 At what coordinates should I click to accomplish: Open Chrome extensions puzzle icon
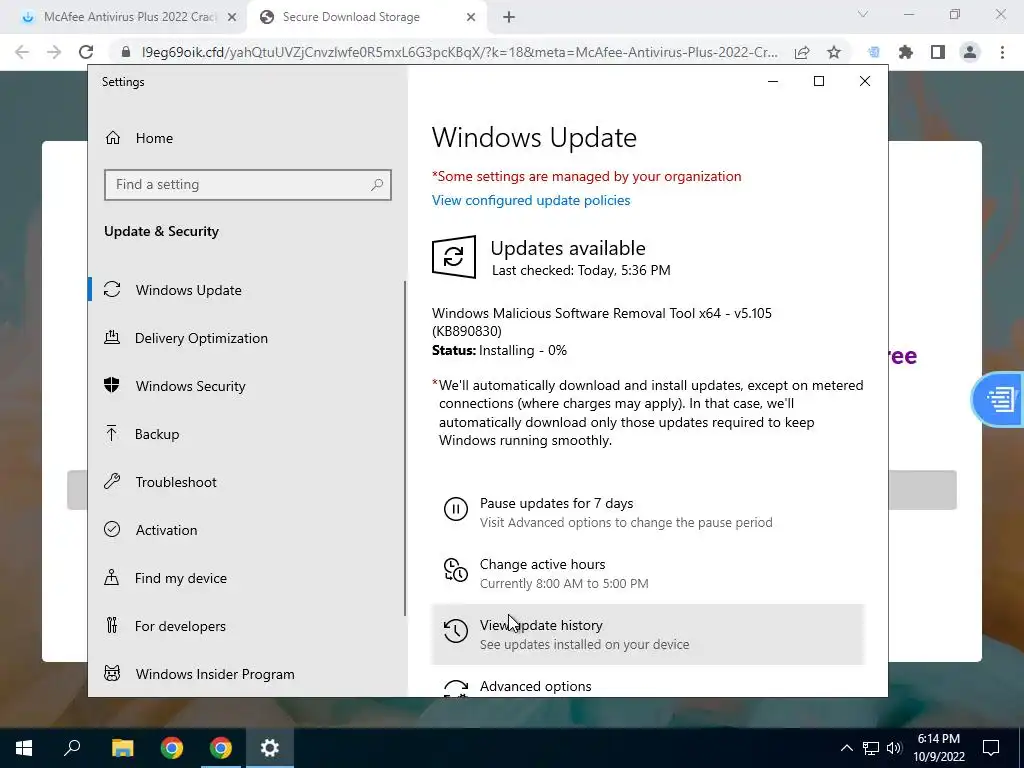pyautogui.click(x=906, y=52)
